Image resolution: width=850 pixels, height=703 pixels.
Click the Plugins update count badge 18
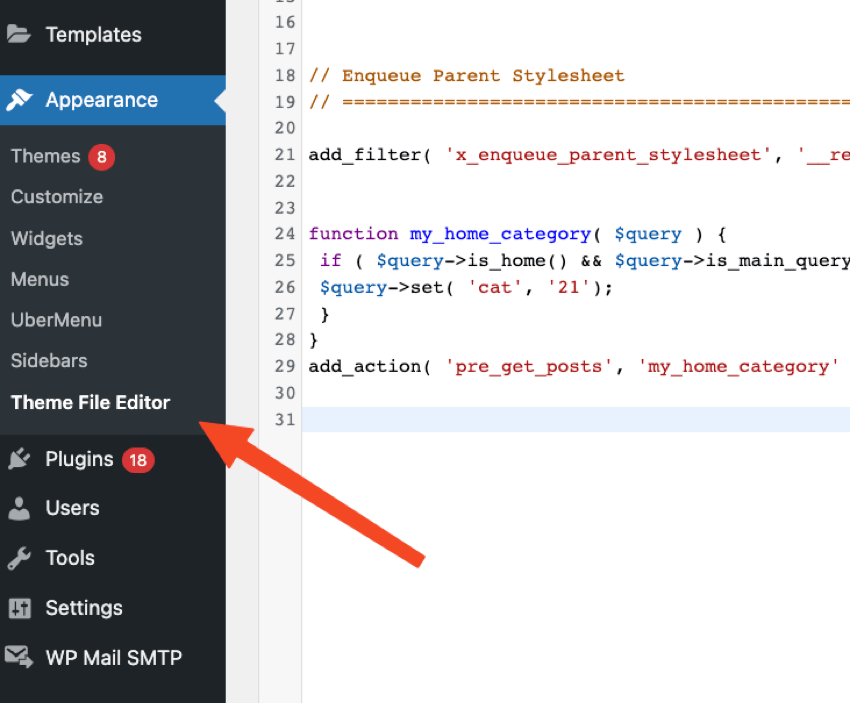(x=138, y=460)
